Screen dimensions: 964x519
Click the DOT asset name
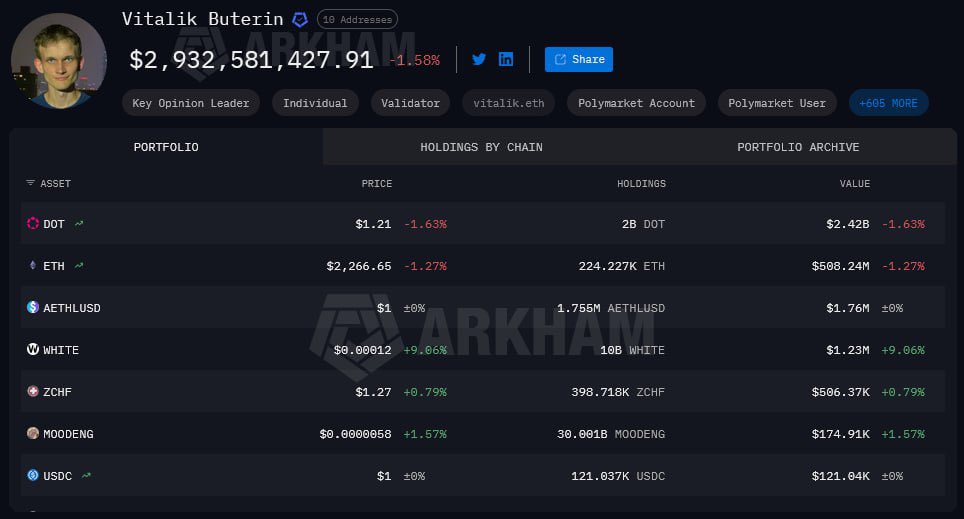(x=53, y=224)
